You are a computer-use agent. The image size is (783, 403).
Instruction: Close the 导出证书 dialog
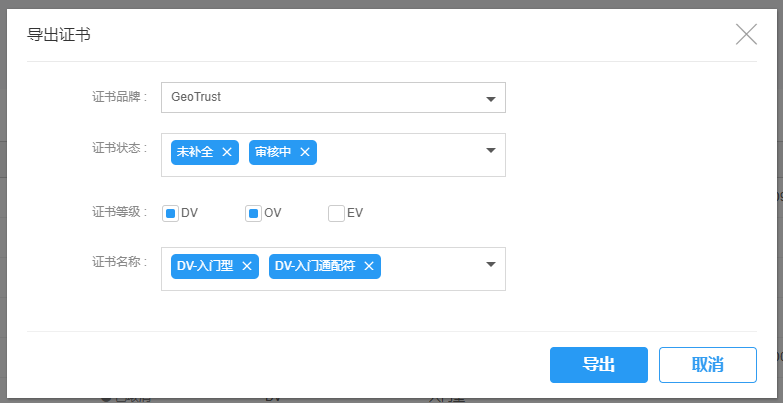(746, 34)
